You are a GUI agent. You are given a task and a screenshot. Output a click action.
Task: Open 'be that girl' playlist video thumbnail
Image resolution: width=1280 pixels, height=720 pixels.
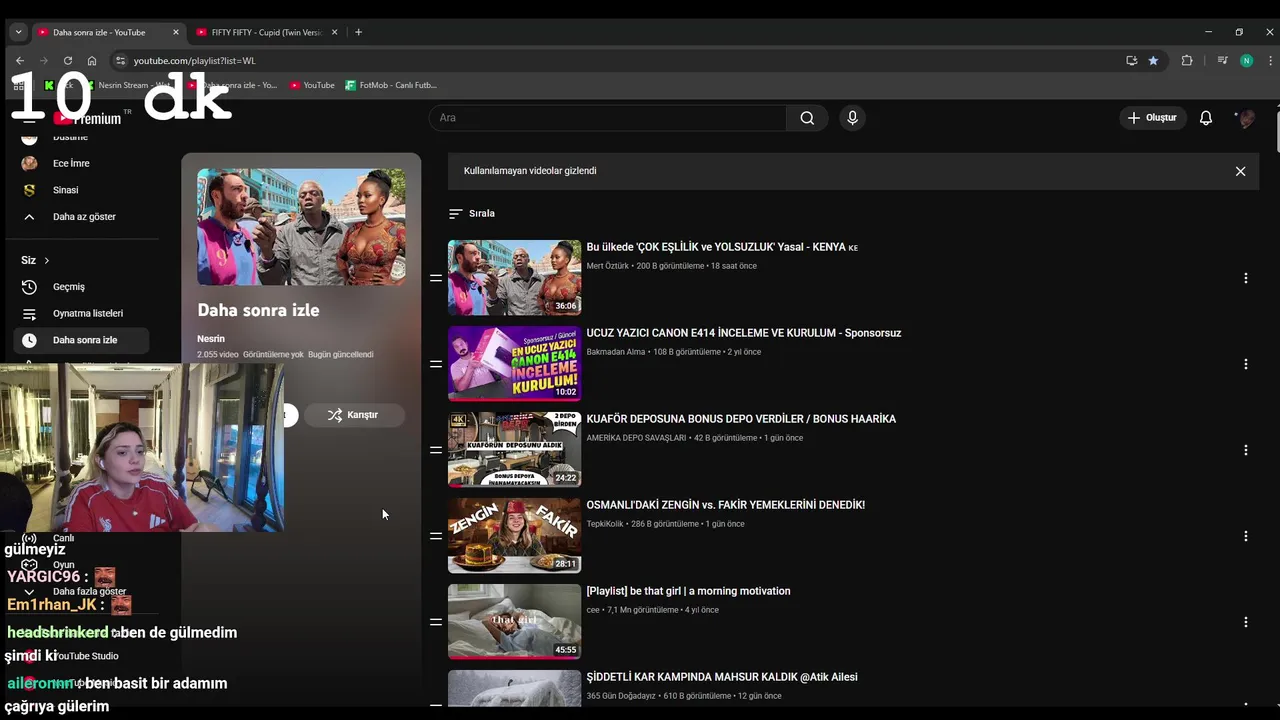coord(514,622)
